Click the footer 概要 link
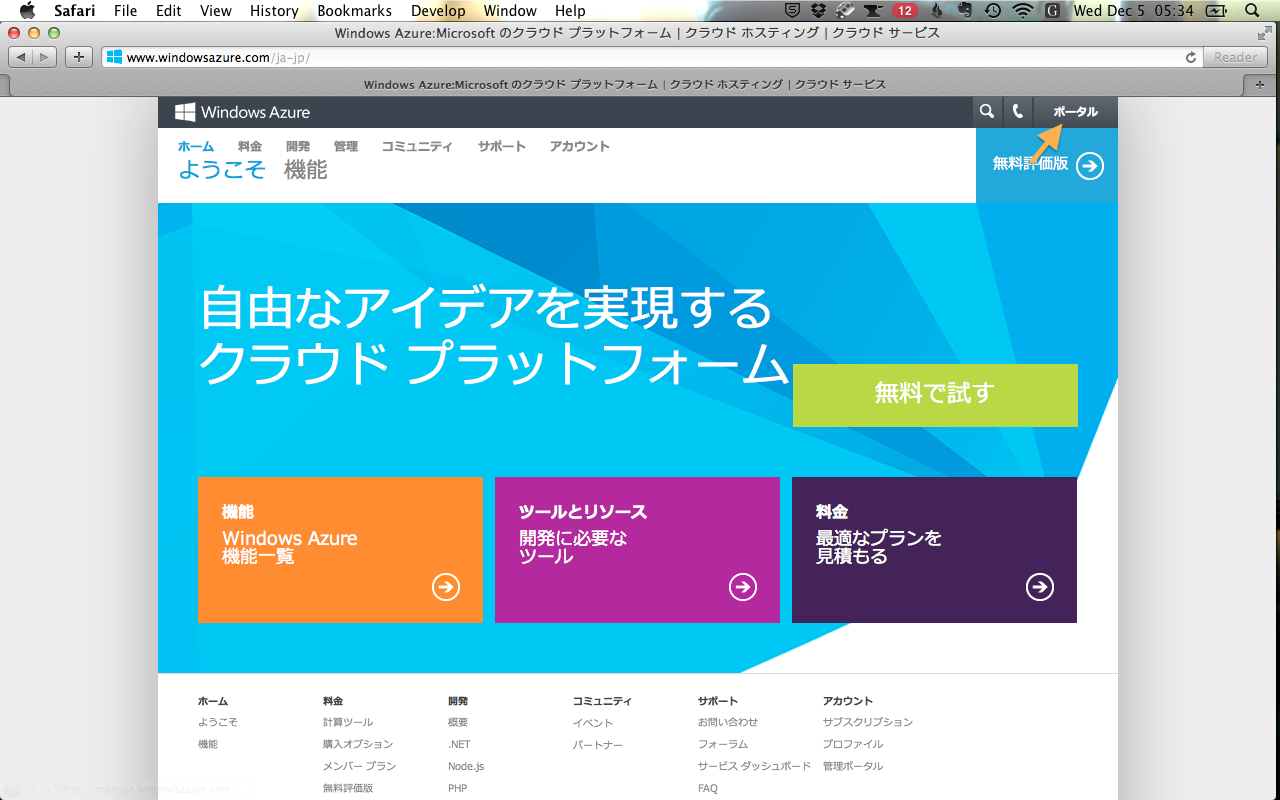Viewport: 1280px width, 800px height. pos(458,722)
